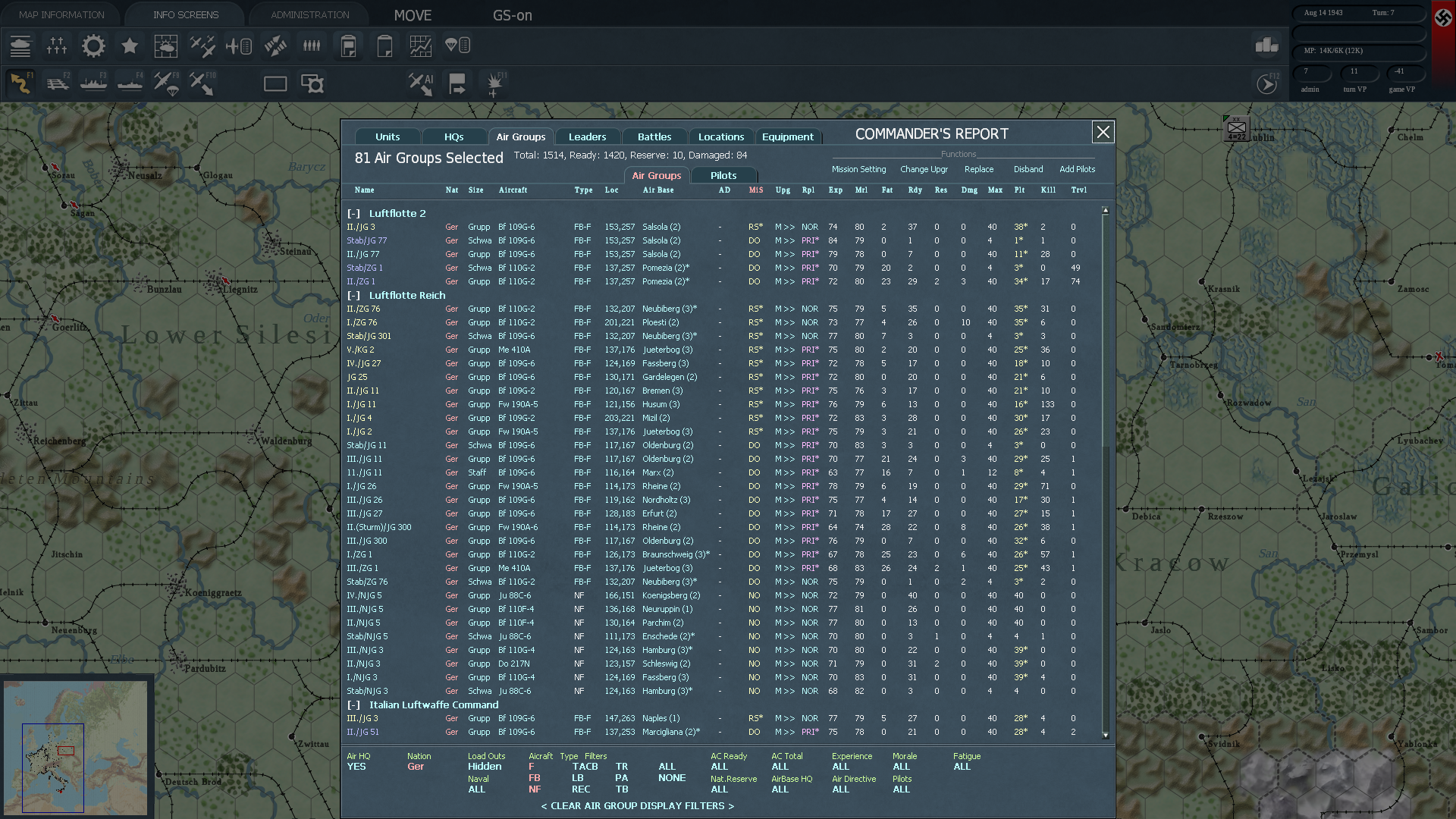Click the Add Pilots function

[1077, 169]
